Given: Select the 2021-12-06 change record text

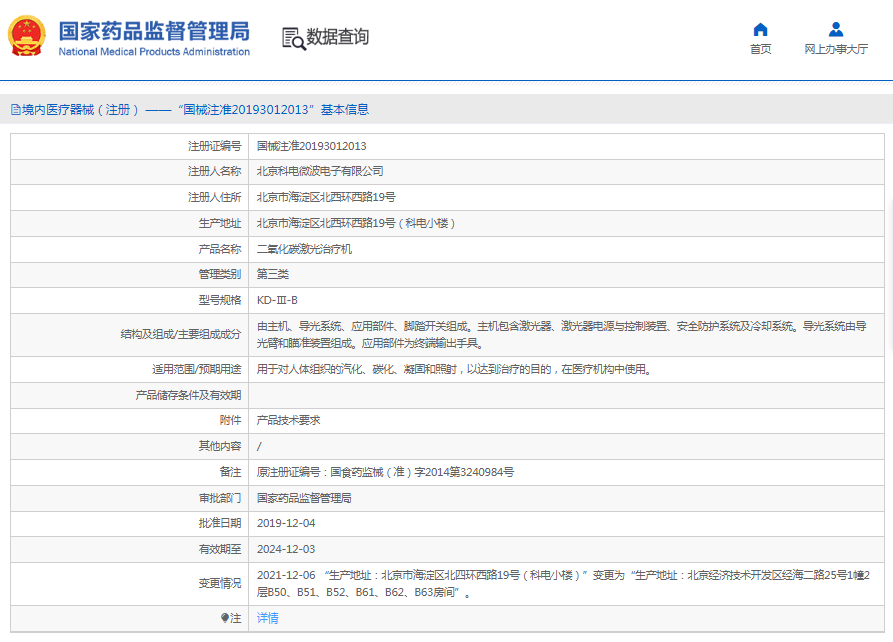Looking at the screenshot, I should pyautogui.click(x=563, y=584).
